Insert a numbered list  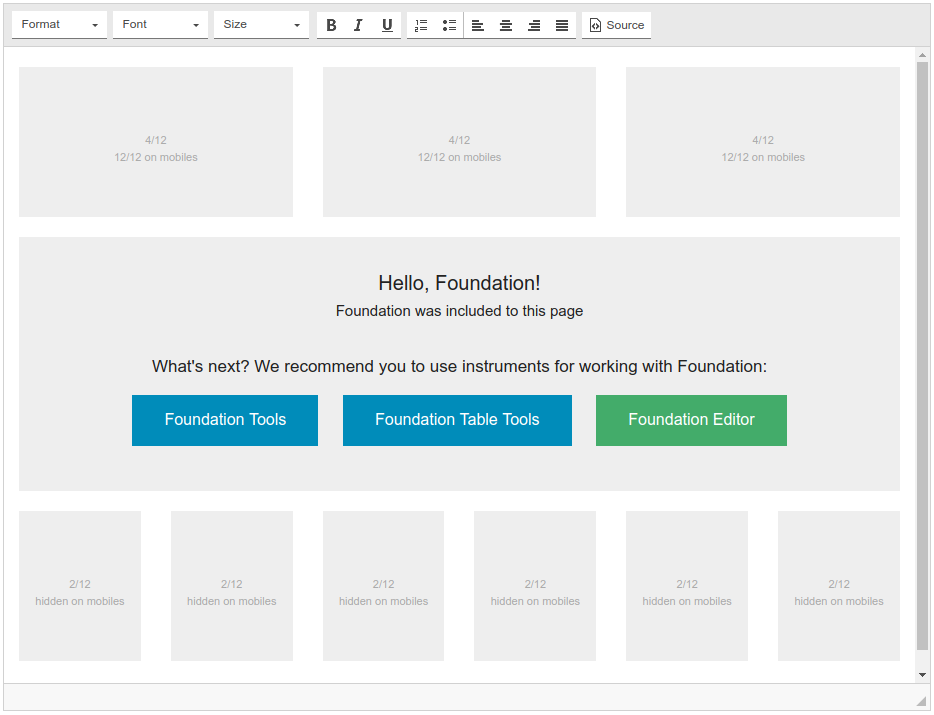point(421,25)
